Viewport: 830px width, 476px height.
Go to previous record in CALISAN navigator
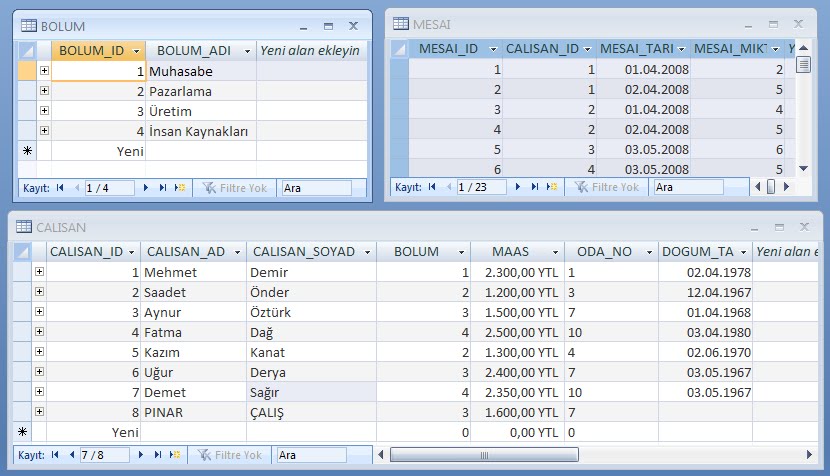(71, 454)
